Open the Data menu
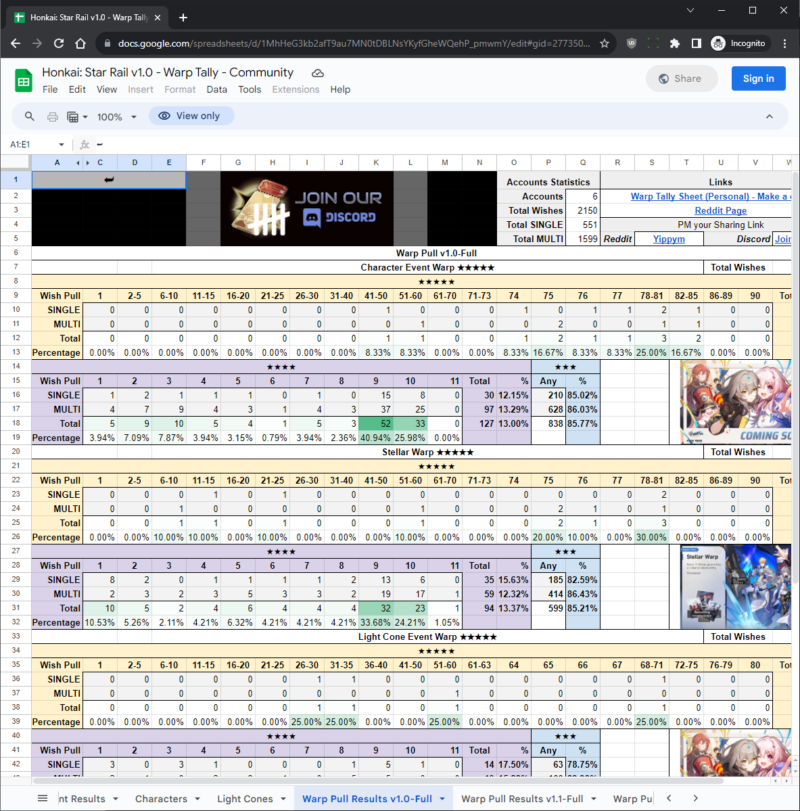 click(218, 89)
